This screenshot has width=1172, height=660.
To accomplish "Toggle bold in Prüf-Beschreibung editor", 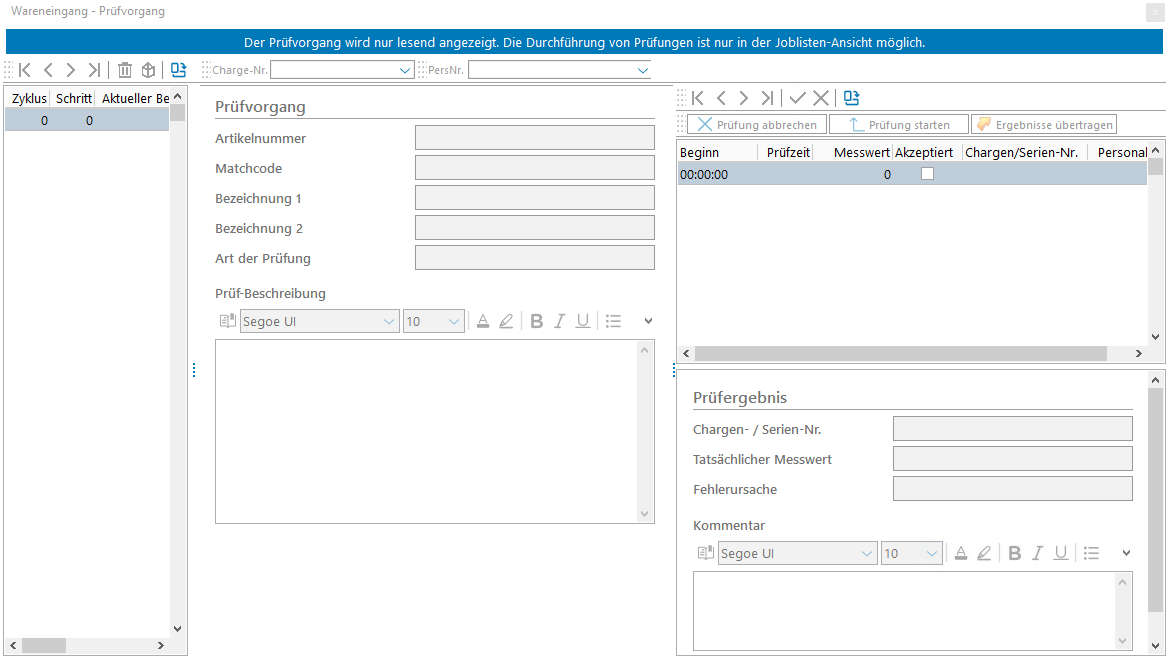I will pyautogui.click(x=537, y=322).
